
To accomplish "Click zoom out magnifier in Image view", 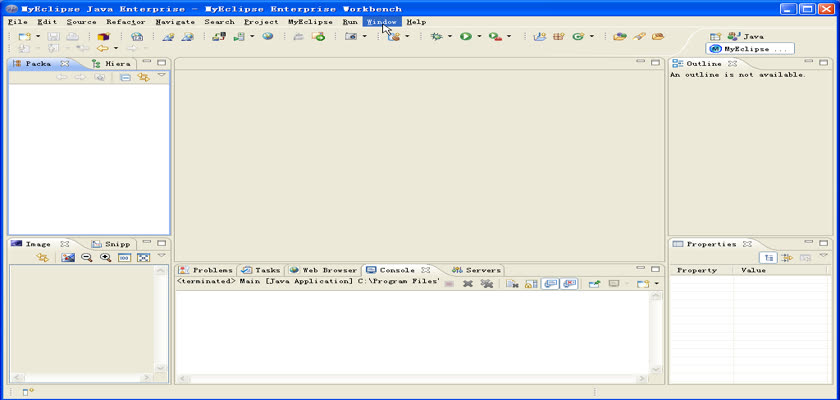I will click(x=86, y=258).
